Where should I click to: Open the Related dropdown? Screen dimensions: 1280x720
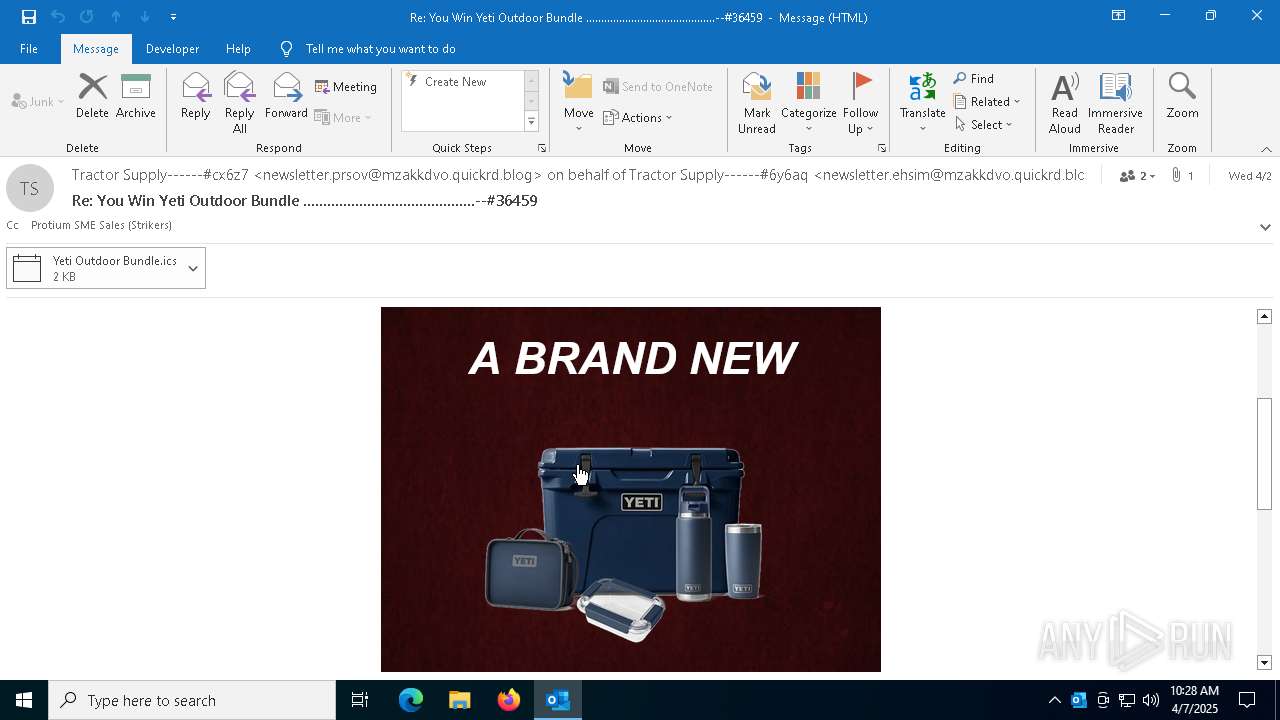point(987,102)
